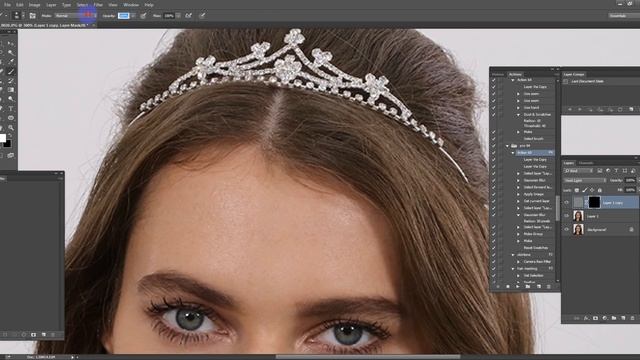640x360 pixels.
Task: Add layer style via fx icon
Action: pyautogui.click(x=586, y=318)
